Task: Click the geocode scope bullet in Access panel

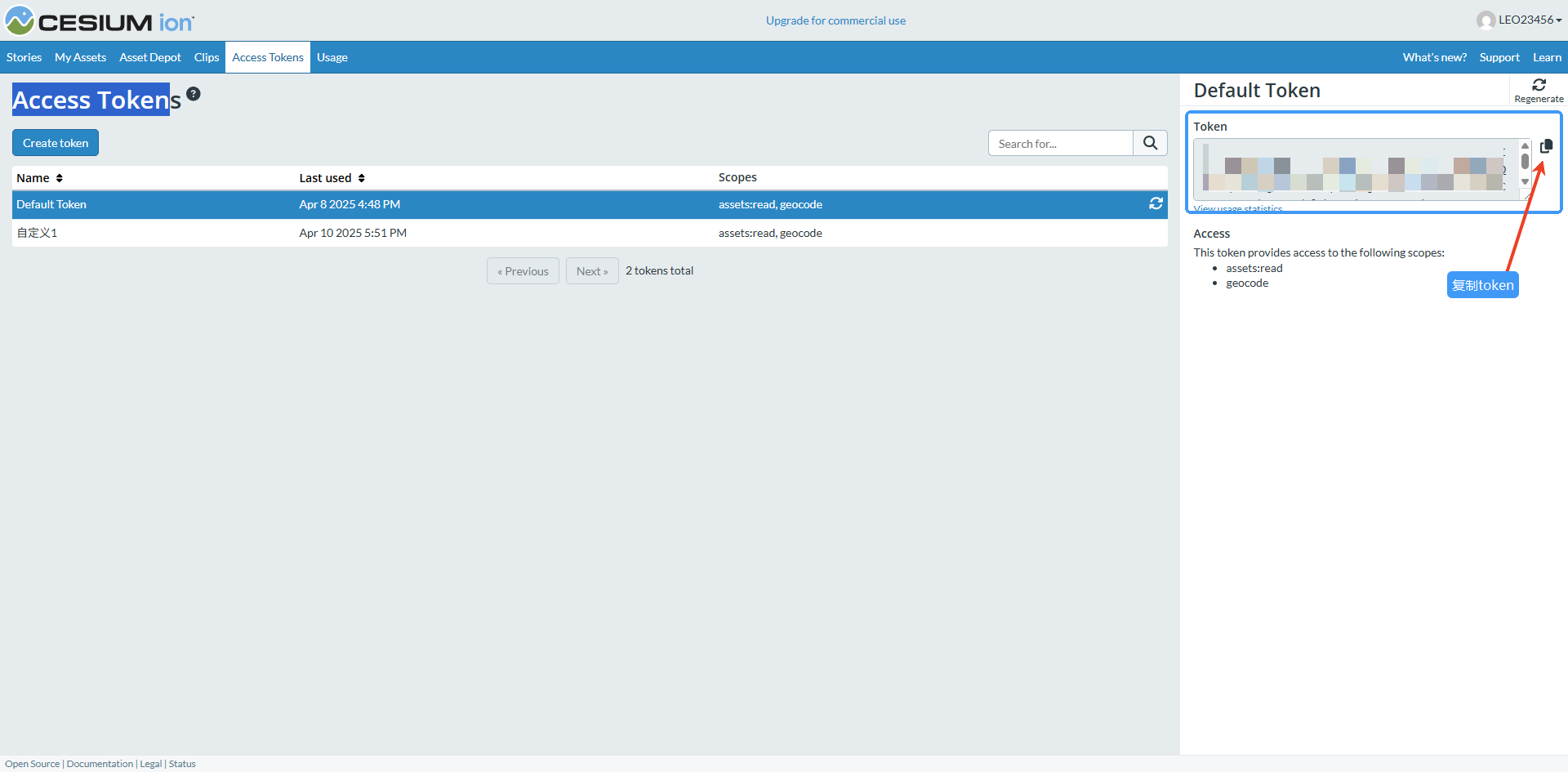Action: pos(1247,283)
